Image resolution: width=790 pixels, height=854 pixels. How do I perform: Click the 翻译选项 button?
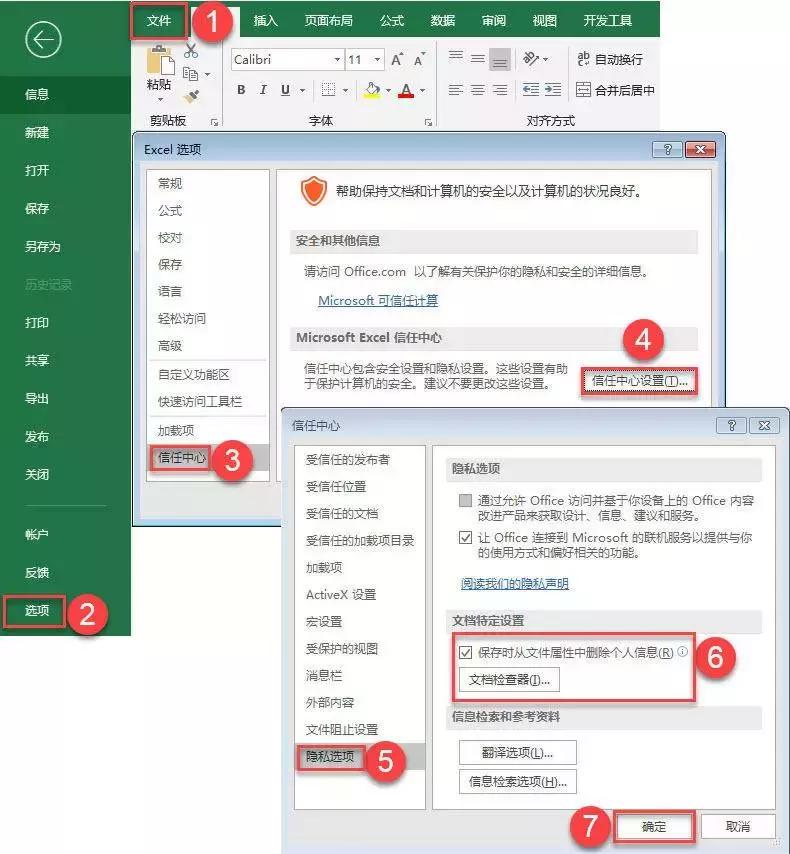[518, 753]
